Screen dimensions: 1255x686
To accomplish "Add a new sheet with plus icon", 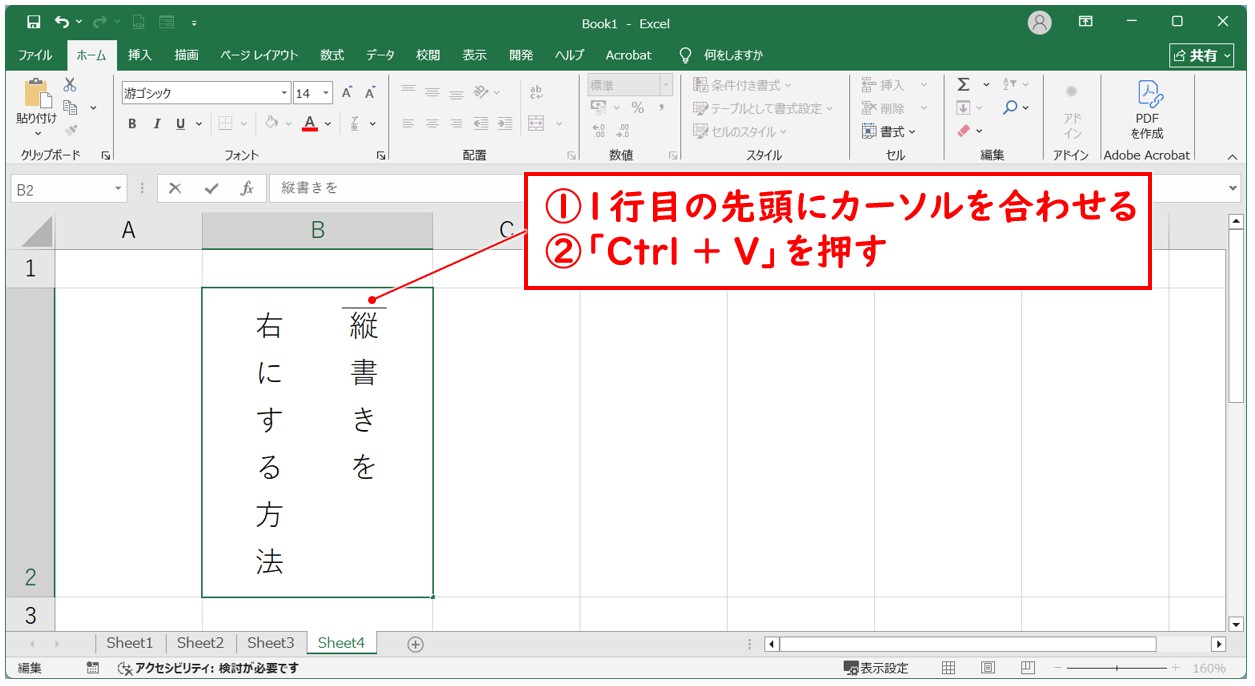I will coord(416,644).
